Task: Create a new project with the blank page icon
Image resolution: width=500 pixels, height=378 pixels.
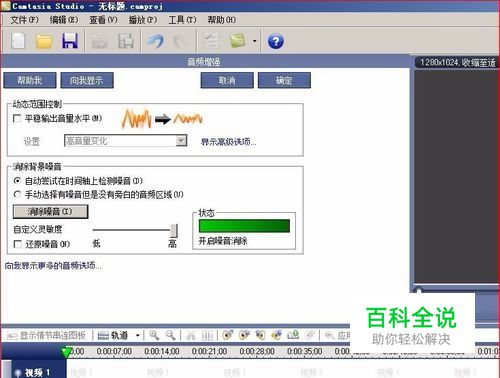Action: pos(18,41)
